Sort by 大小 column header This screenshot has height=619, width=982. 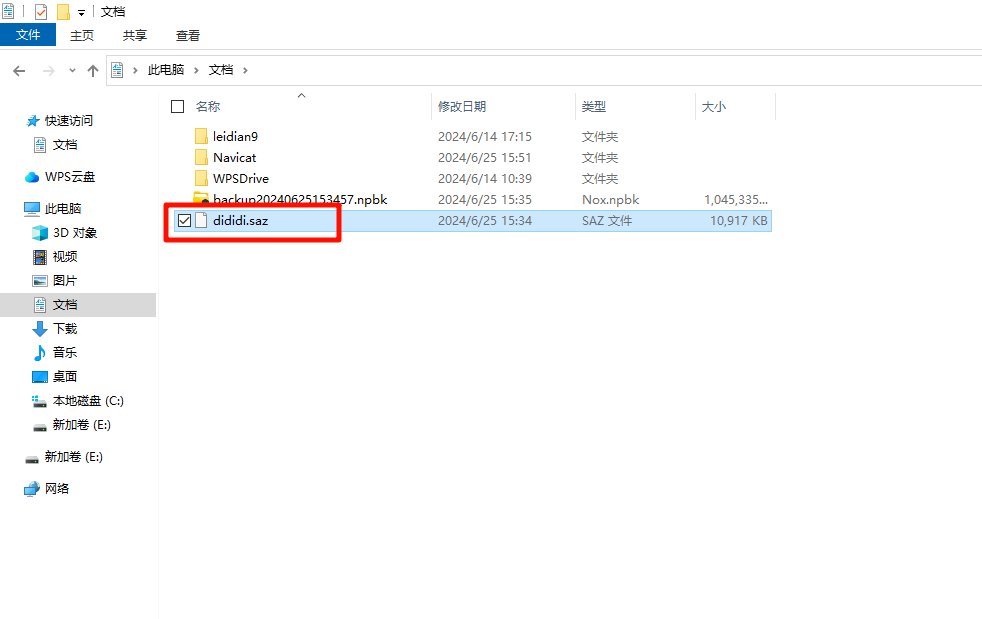[714, 106]
